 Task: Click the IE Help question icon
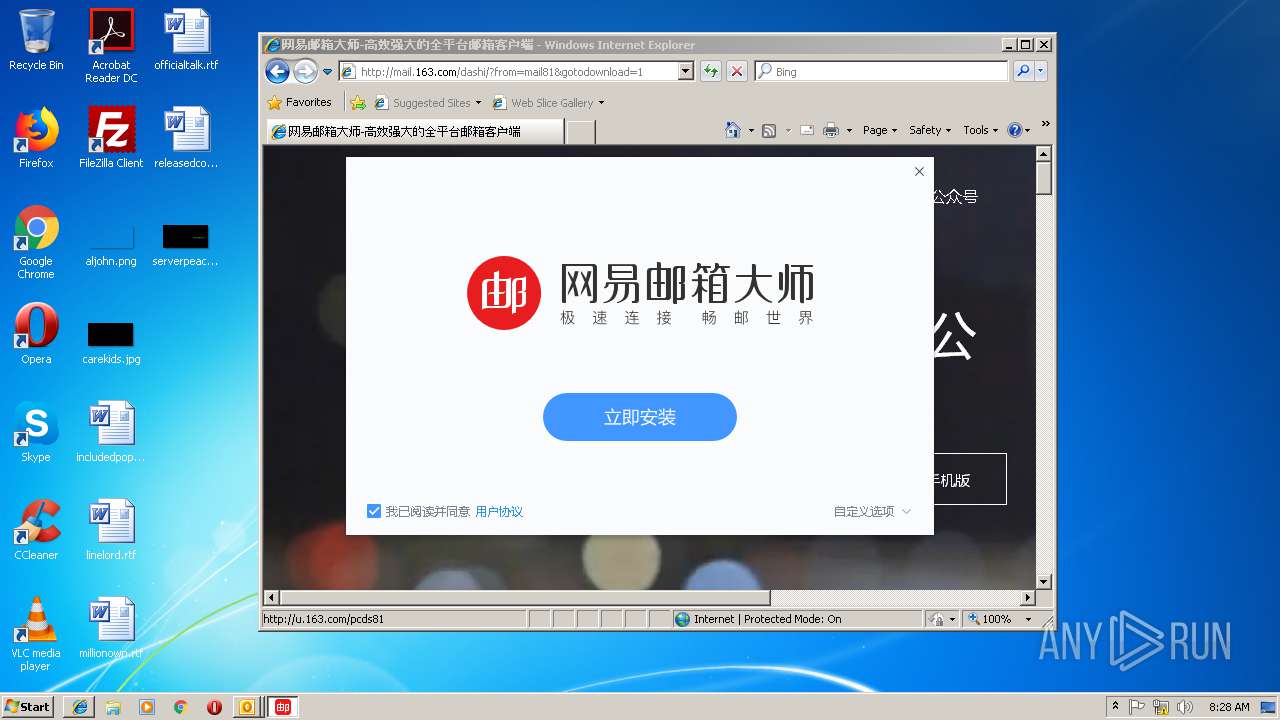[1015, 130]
